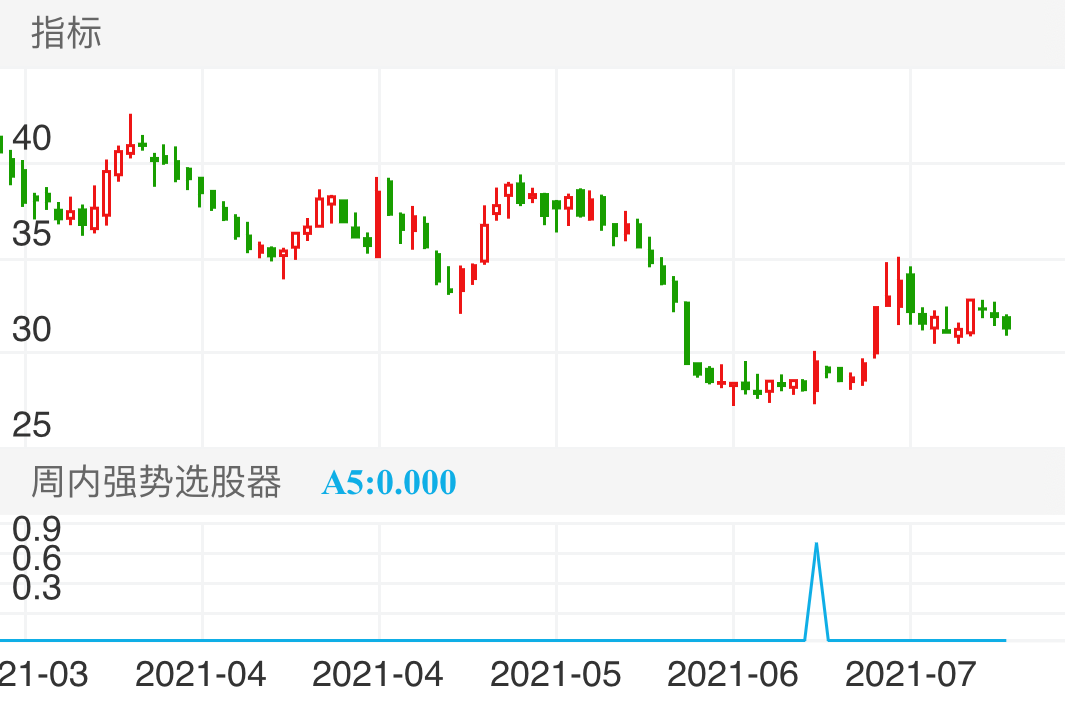Open the 周内强势选股器 indicator title
This screenshot has height=708, width=1065.
tap(156, 482)
